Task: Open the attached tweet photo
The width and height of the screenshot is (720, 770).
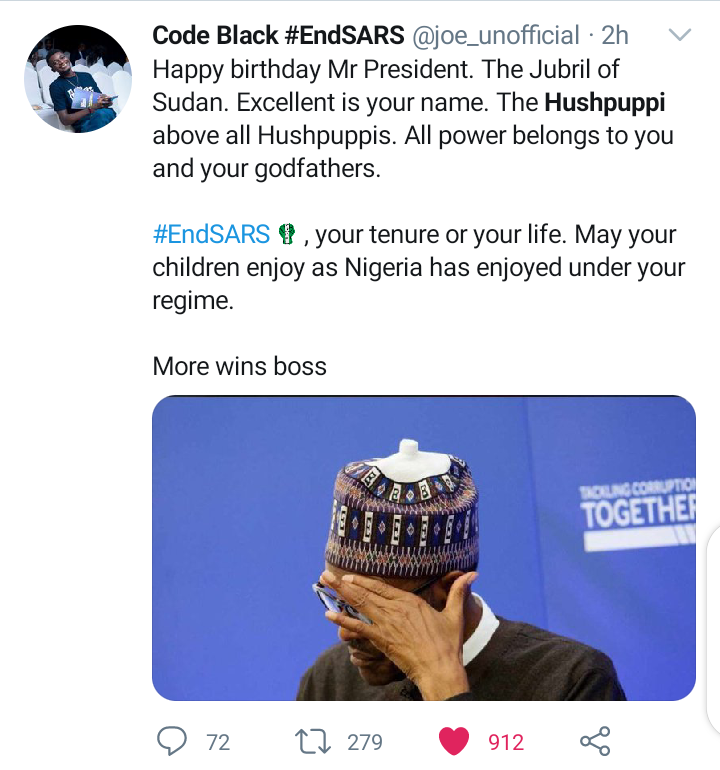Action: click(x=423, y=547)
